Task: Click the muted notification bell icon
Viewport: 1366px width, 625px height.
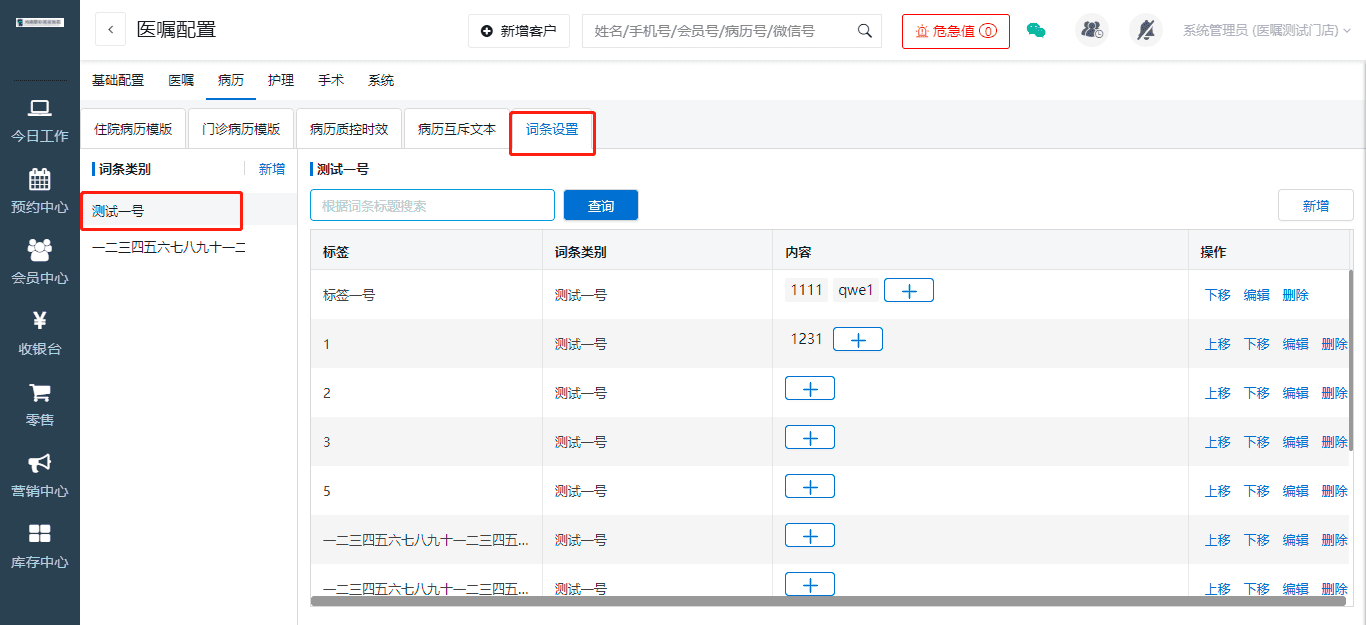Action: [x=1146, y=31]
